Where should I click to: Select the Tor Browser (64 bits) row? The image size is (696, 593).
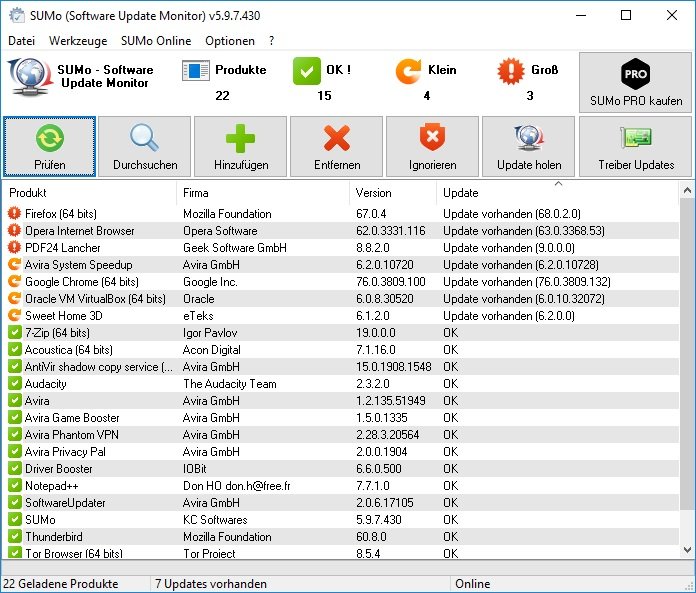pyautogui.click(x=341, y=553)
